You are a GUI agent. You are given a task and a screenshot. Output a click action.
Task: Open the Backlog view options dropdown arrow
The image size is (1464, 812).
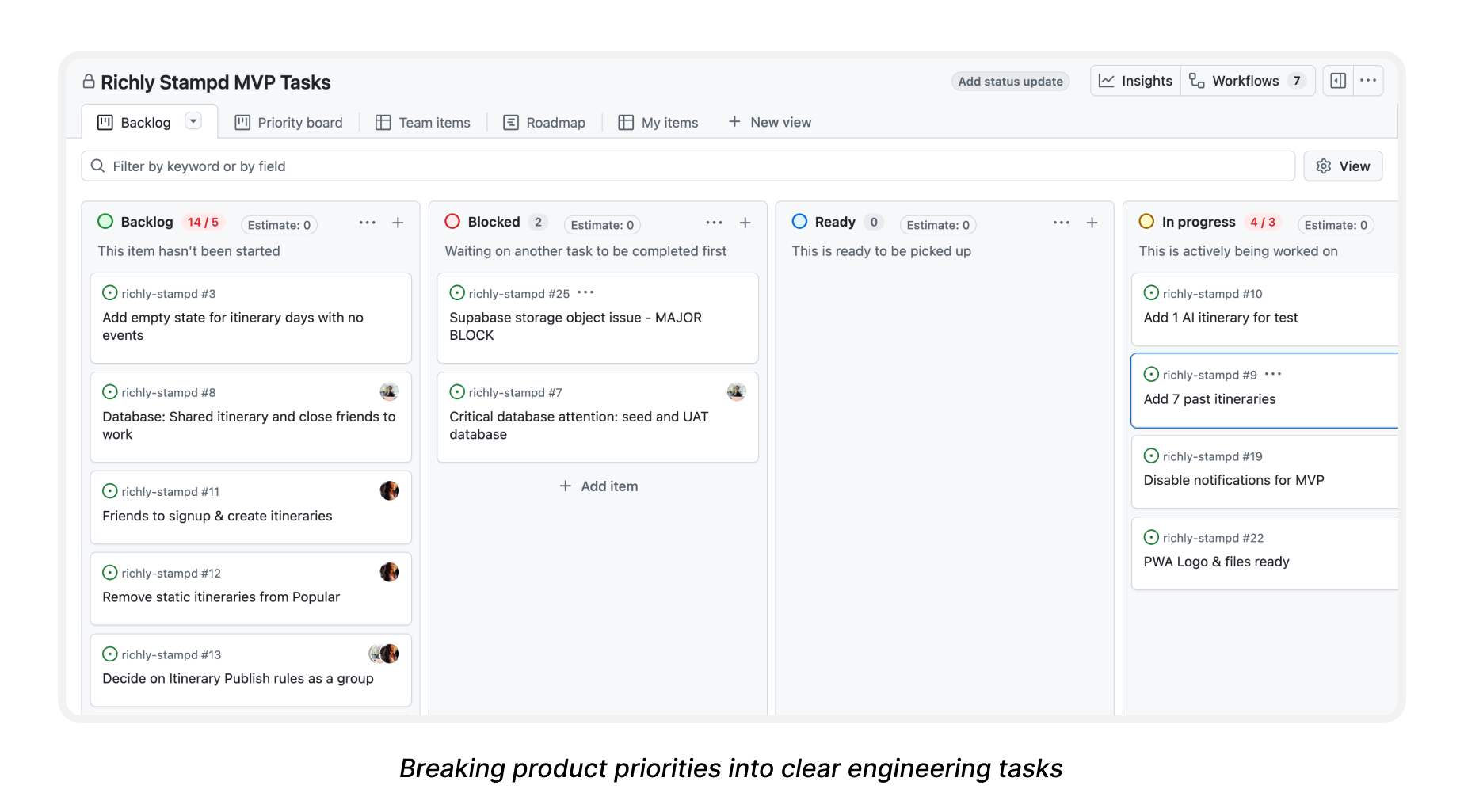coord(193,121)
